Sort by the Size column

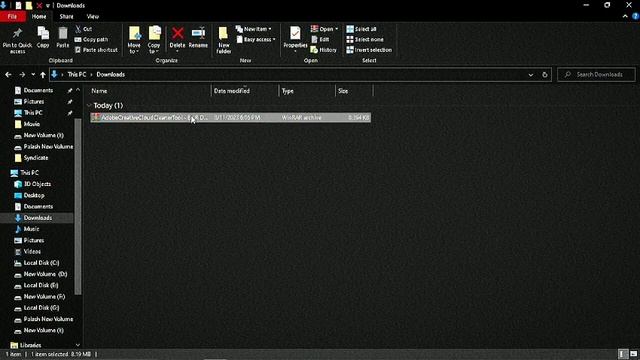pos(343,91)
